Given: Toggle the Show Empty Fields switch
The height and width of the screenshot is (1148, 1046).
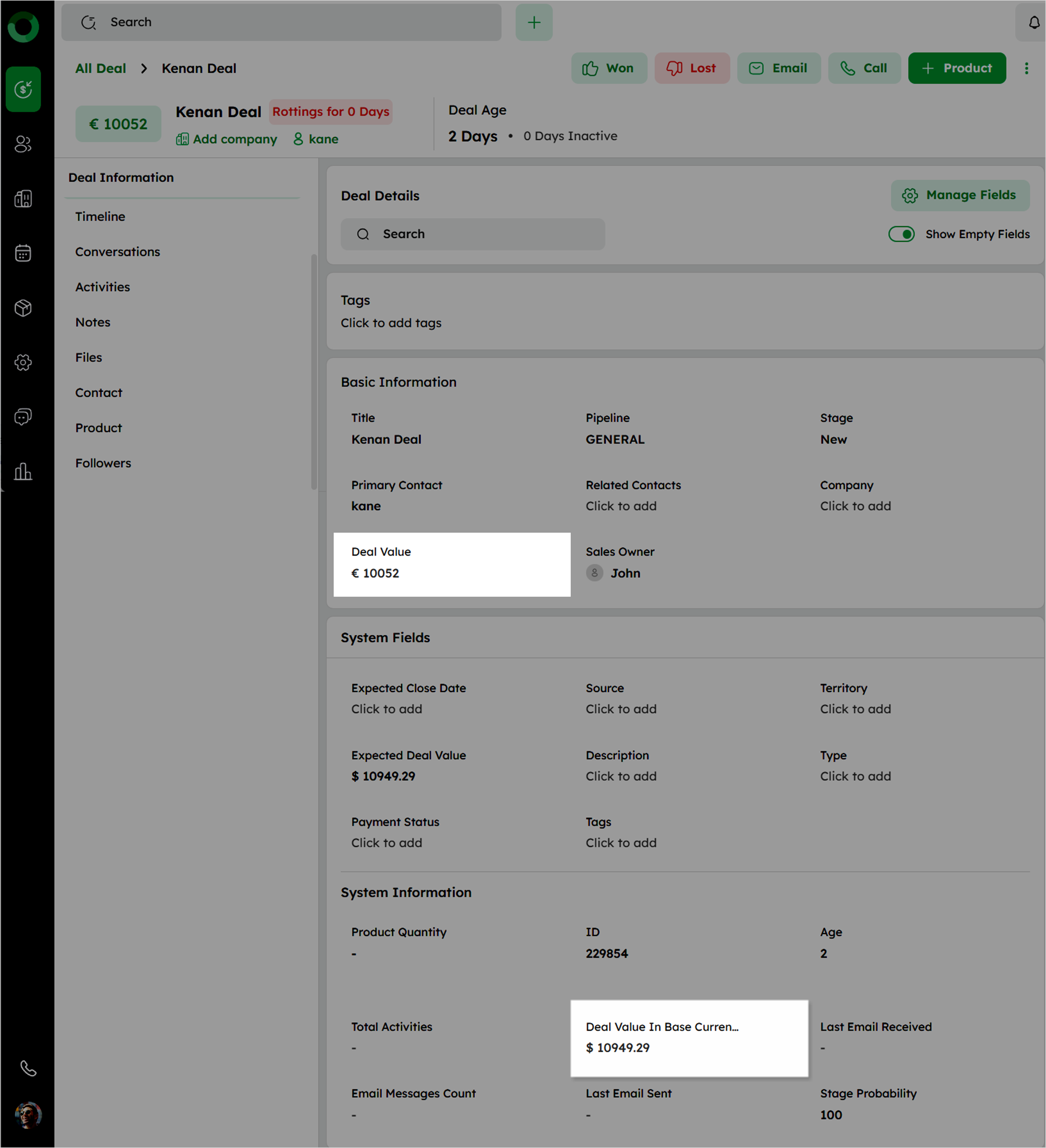Looking at the screenshot, I should click(x=901, y=234).
